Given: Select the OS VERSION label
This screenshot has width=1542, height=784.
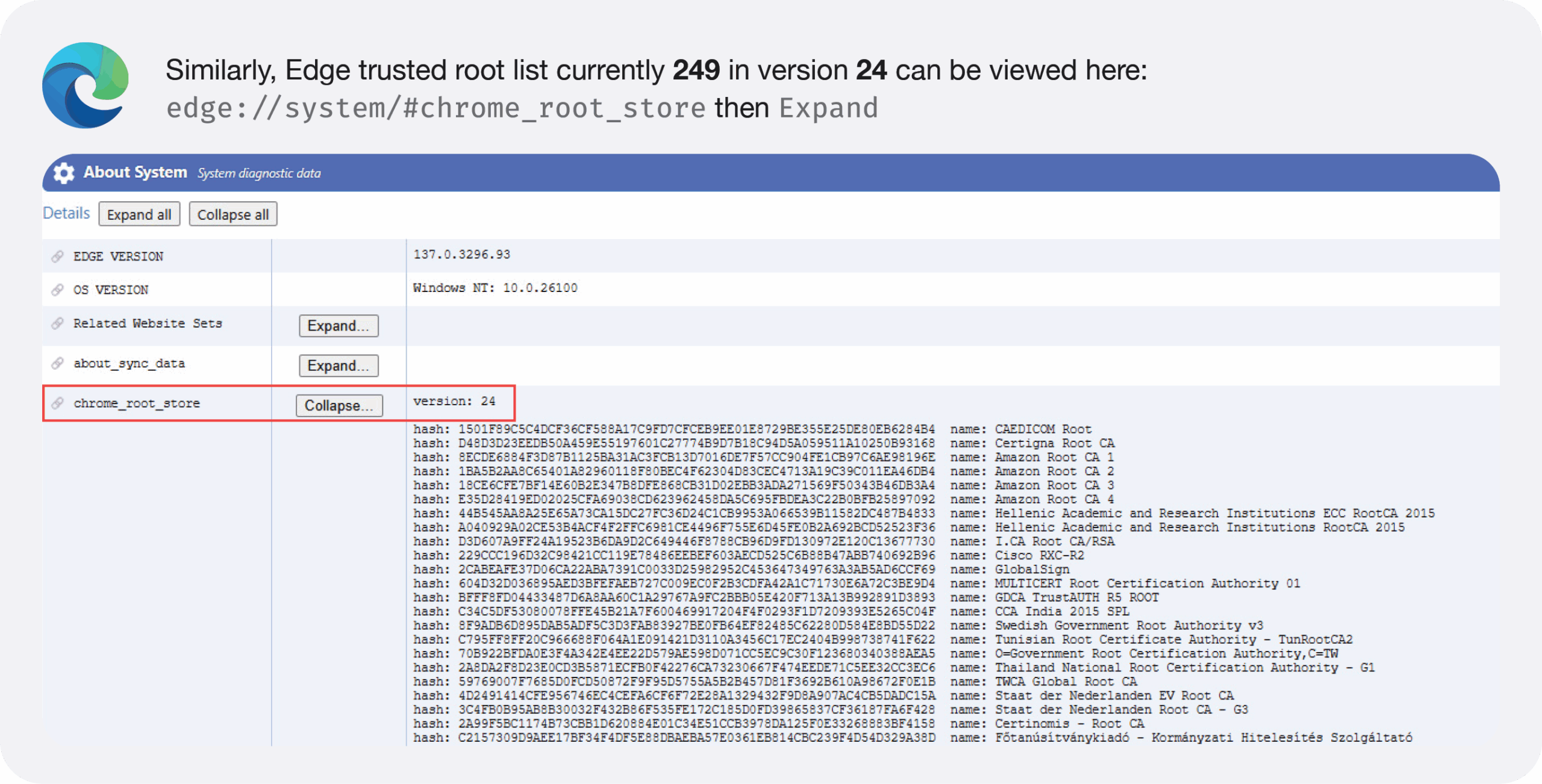Looking at the screenshot, I should (111, 290).
